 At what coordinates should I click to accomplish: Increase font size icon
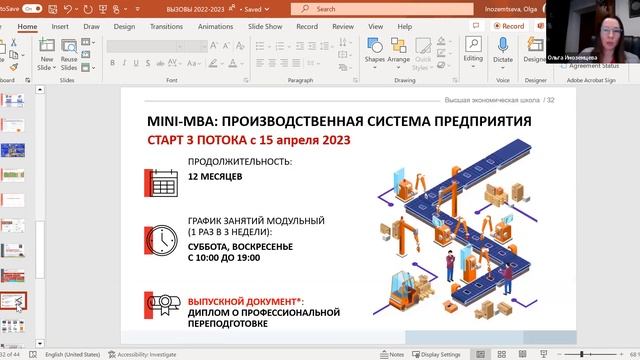[213, 46]
